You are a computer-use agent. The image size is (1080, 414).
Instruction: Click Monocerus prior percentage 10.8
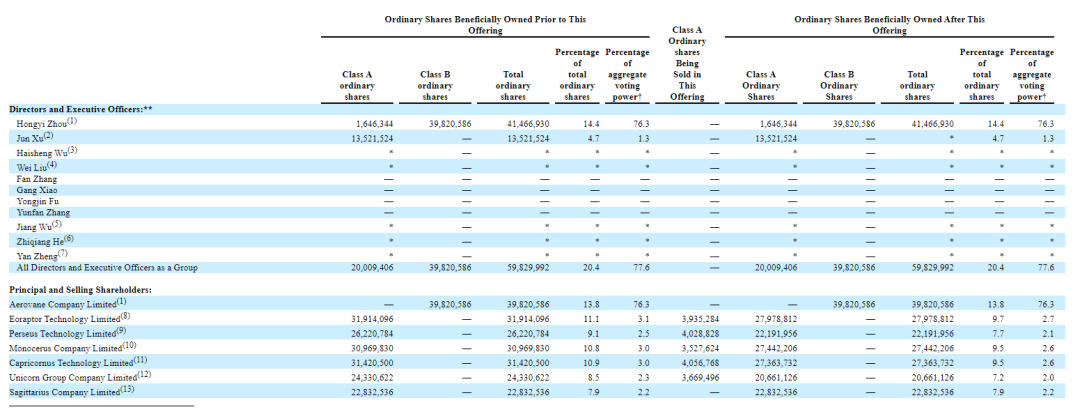click(592, 348)
